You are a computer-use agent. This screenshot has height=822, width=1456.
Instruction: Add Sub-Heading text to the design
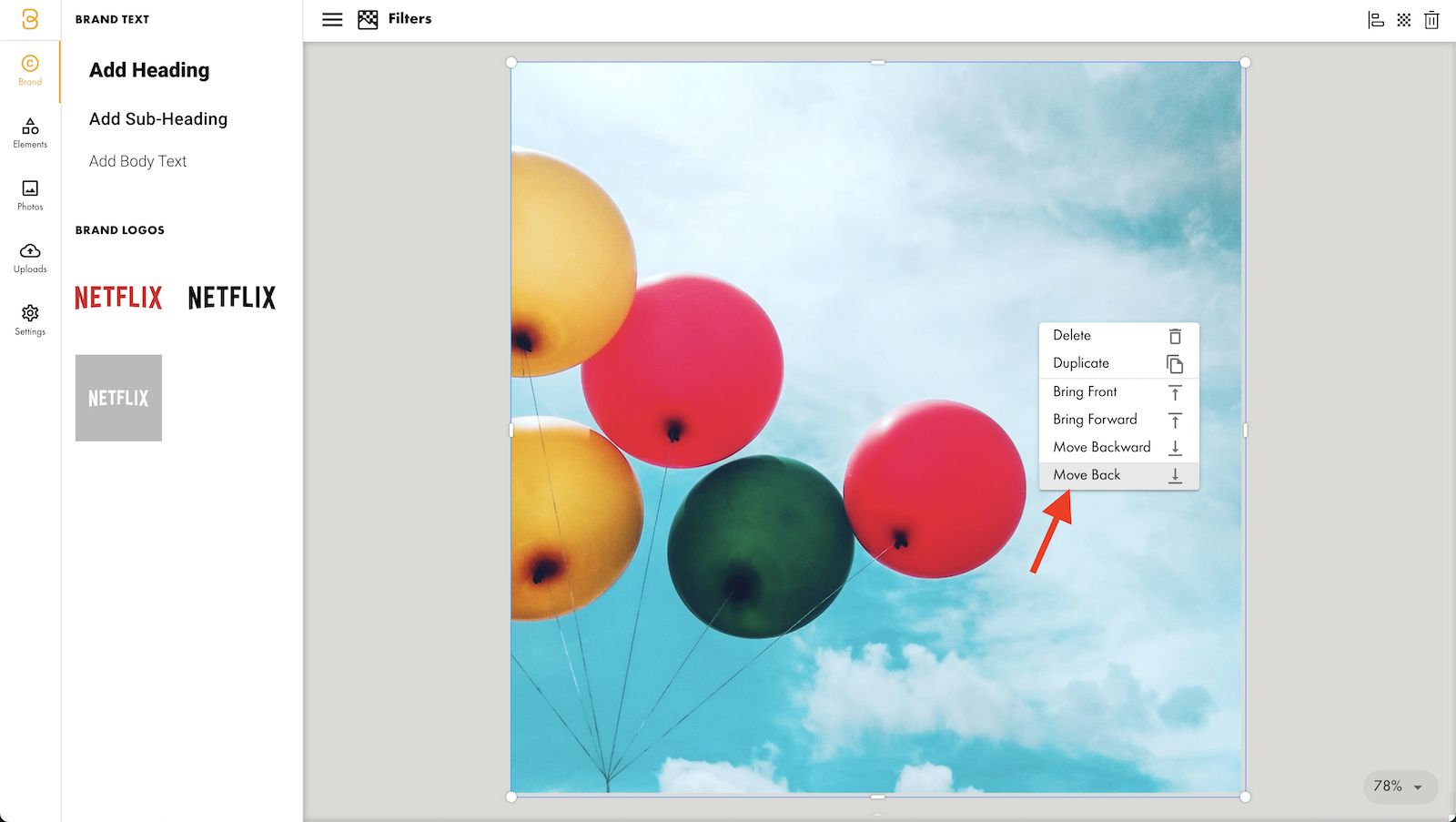tap(158, 119)
